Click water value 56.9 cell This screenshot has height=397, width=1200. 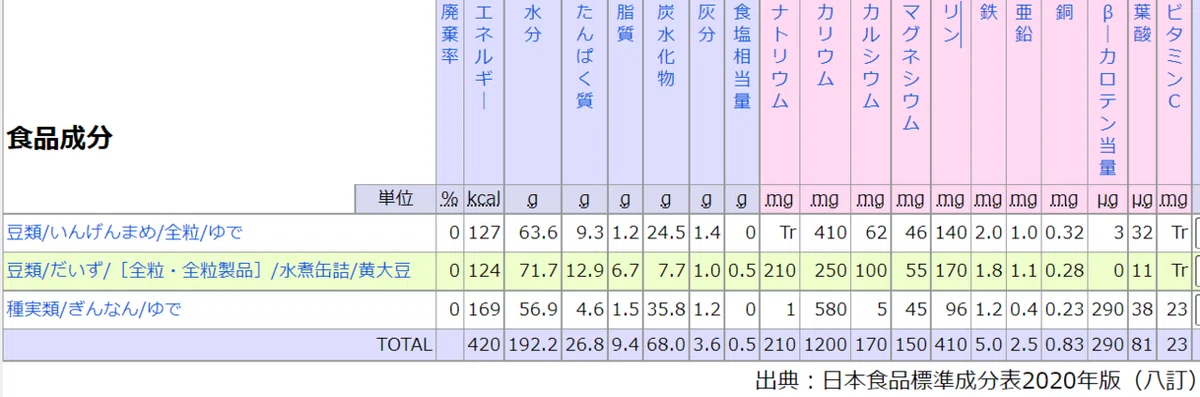[534, 309]
